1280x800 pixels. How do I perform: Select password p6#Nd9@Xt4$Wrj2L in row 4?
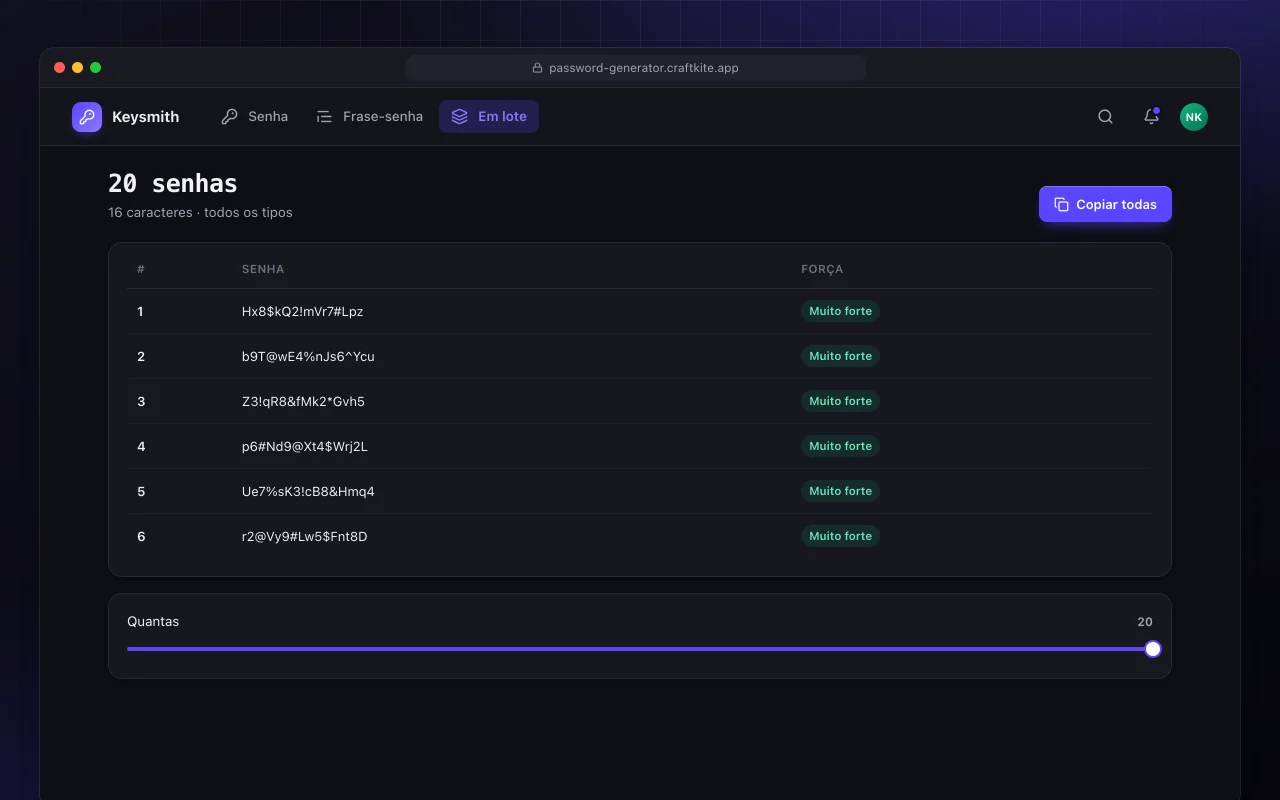tap(305, 446)
